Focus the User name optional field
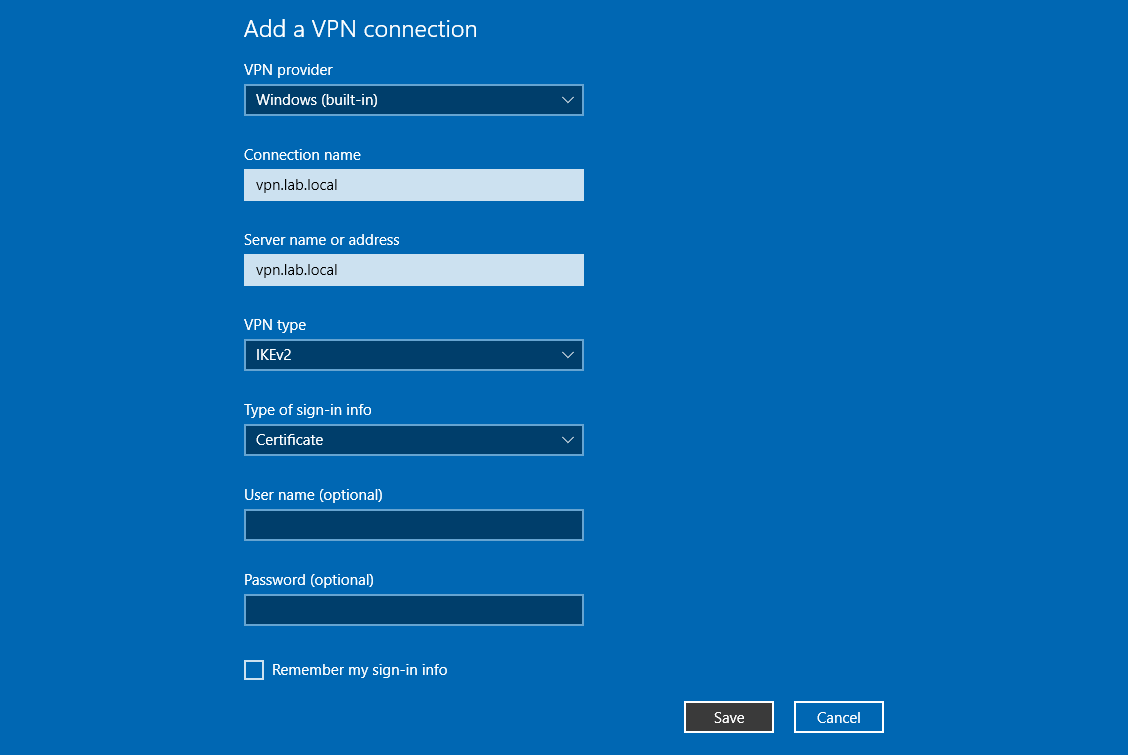This screenshot has width=1128, height=755. [413, 525]
